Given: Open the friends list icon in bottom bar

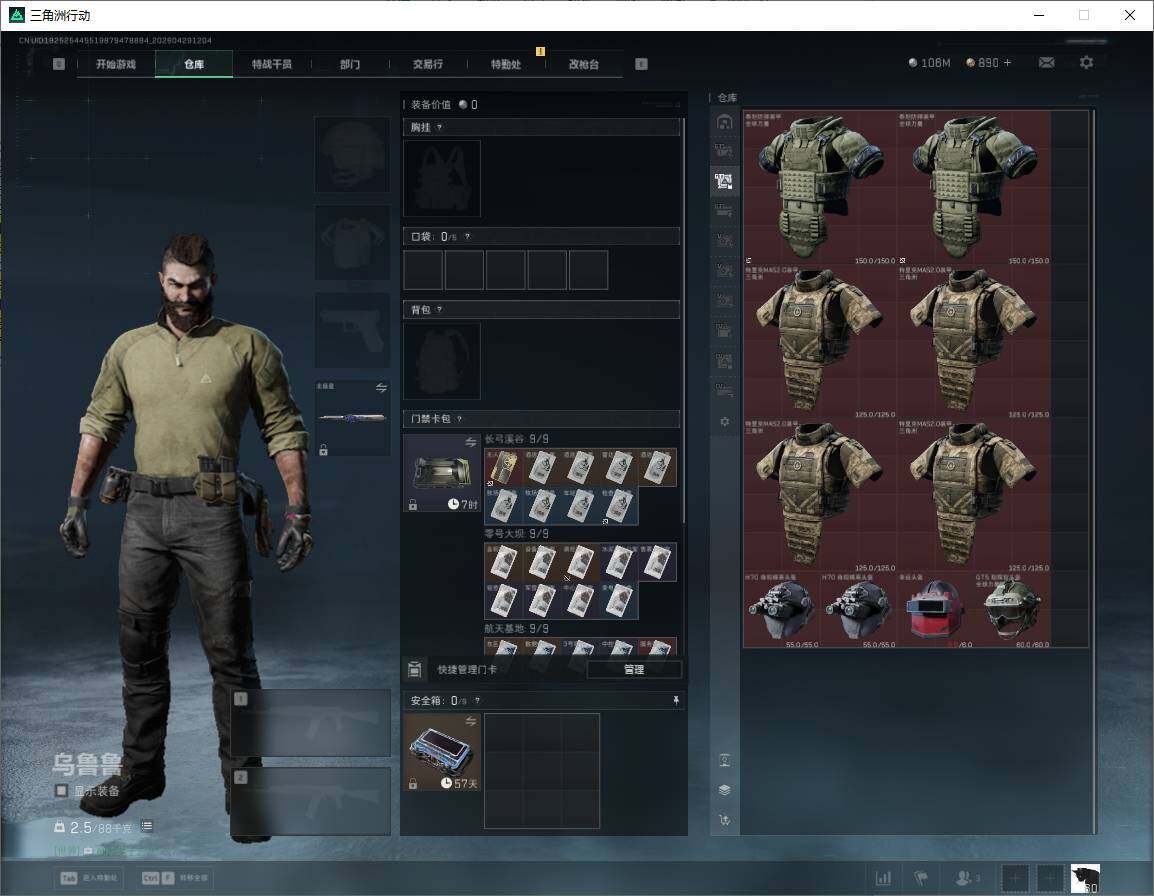Looking at the screenshot, I should tap(966, 878).
